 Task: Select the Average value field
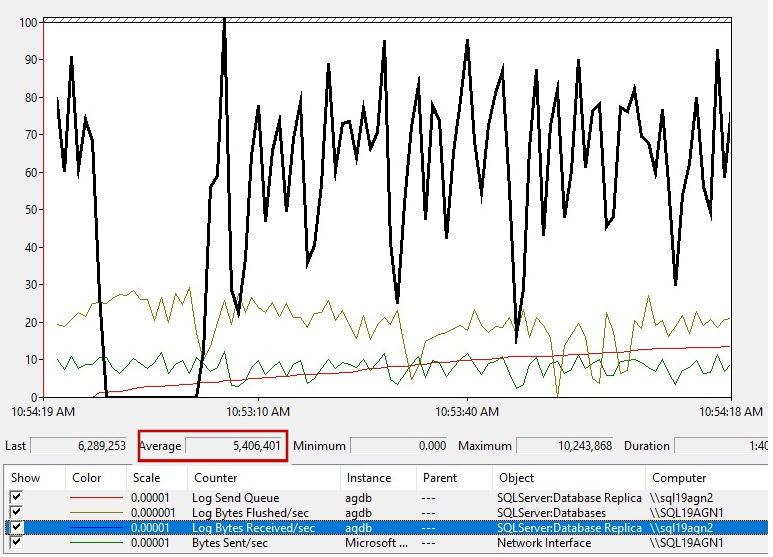236,446
